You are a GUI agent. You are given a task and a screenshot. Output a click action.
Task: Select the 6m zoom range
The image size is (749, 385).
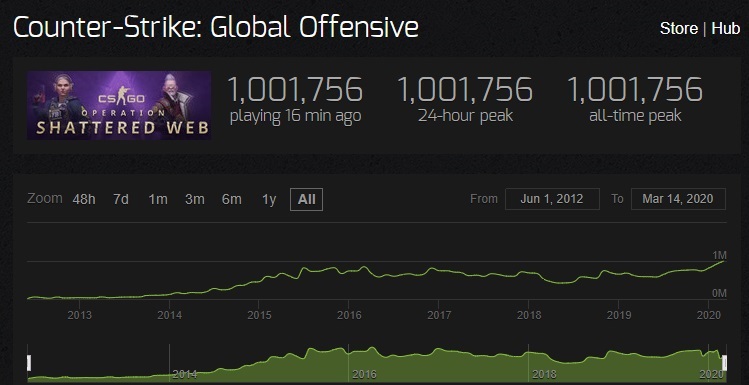point(232,199)
